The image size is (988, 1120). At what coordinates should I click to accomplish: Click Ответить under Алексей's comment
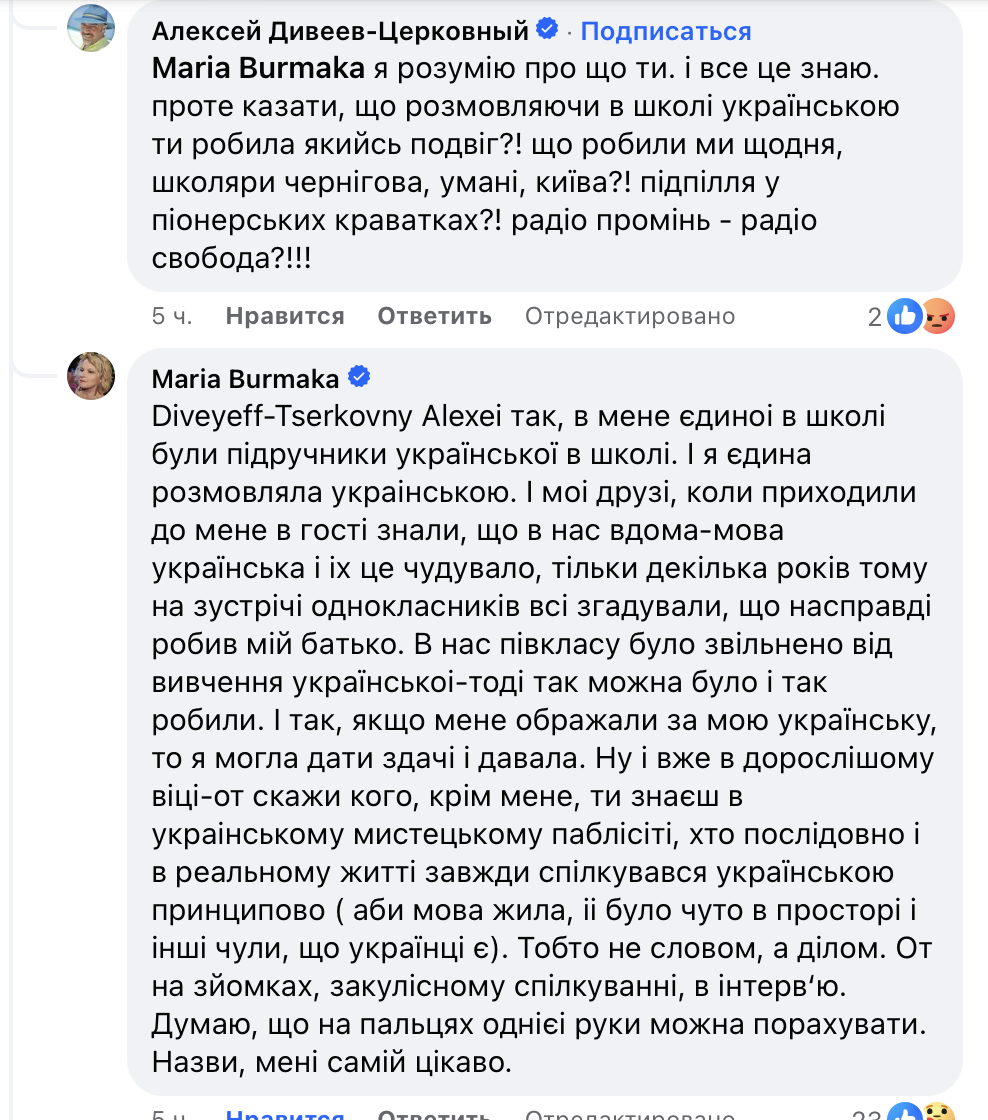[x=435, y=316]
